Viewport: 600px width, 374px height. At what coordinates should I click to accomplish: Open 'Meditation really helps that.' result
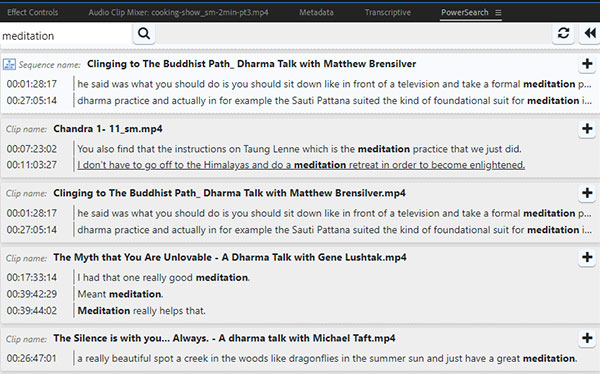141,310
